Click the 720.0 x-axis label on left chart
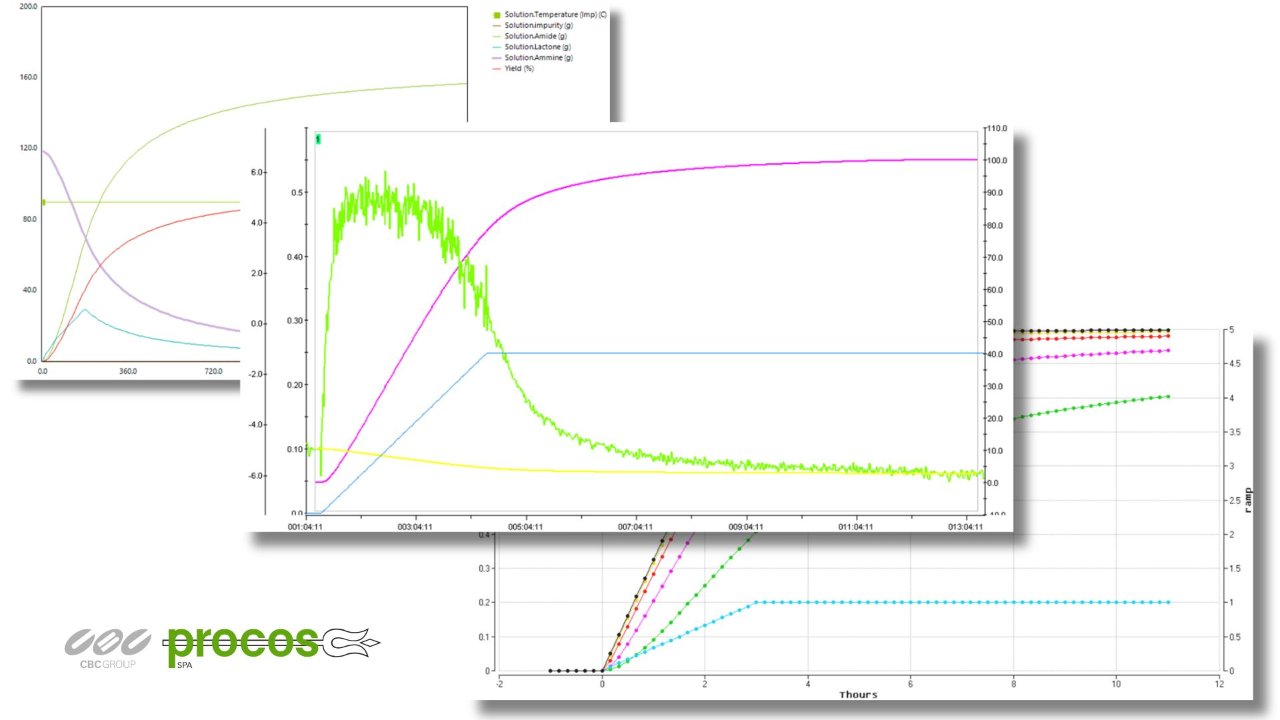This screenshot has width=1280, height=720. click(x=213, y=371)
